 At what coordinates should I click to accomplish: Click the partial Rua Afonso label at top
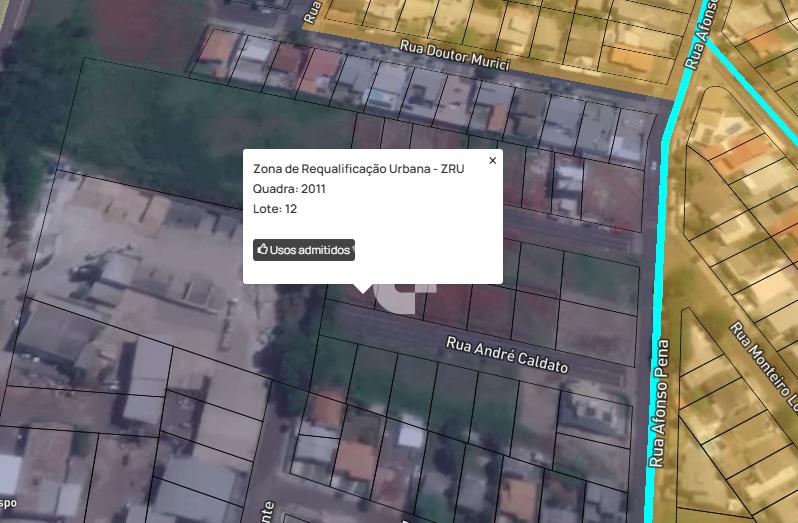(701, 35)
